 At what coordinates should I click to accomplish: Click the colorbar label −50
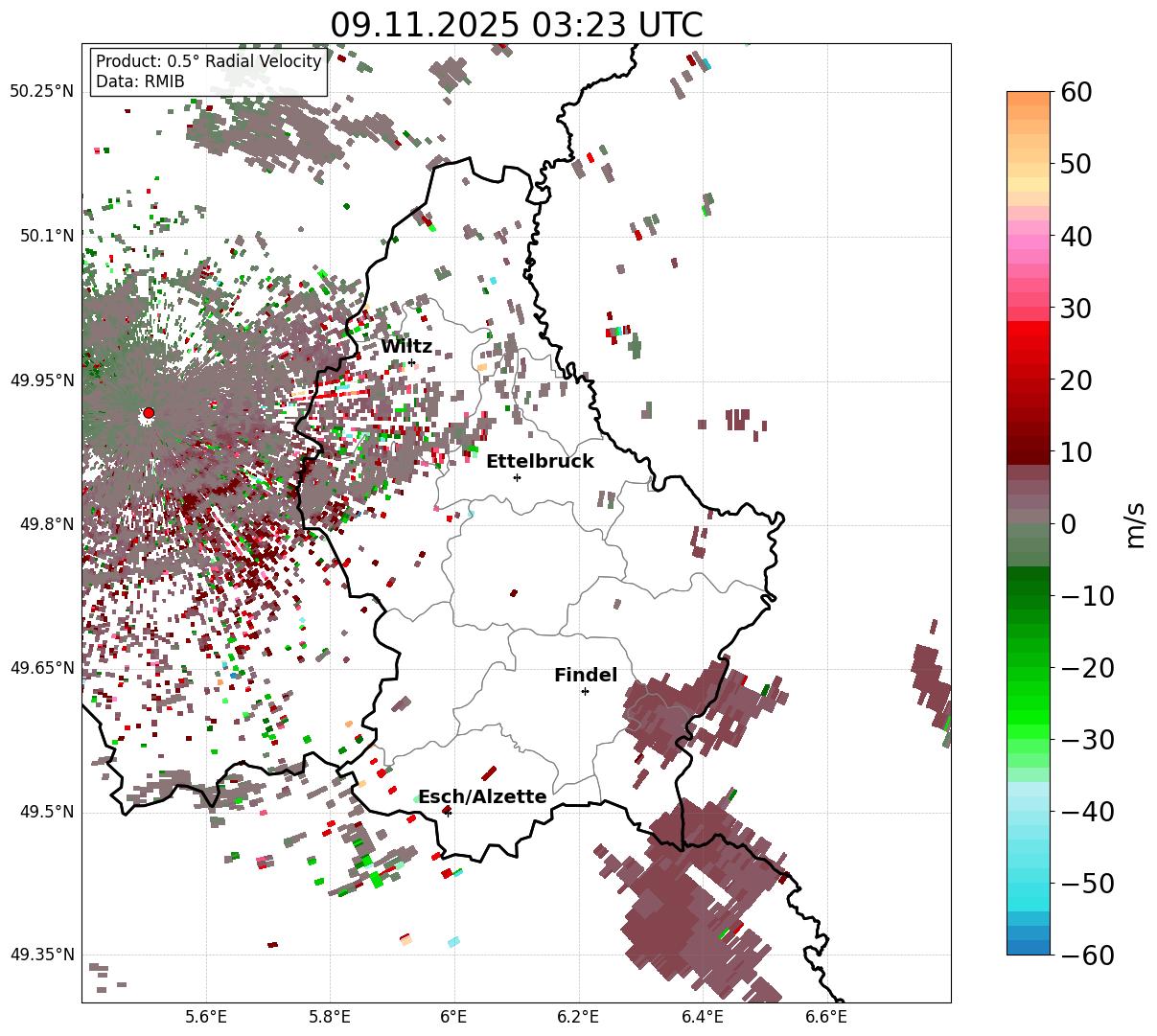point(1087,884)
